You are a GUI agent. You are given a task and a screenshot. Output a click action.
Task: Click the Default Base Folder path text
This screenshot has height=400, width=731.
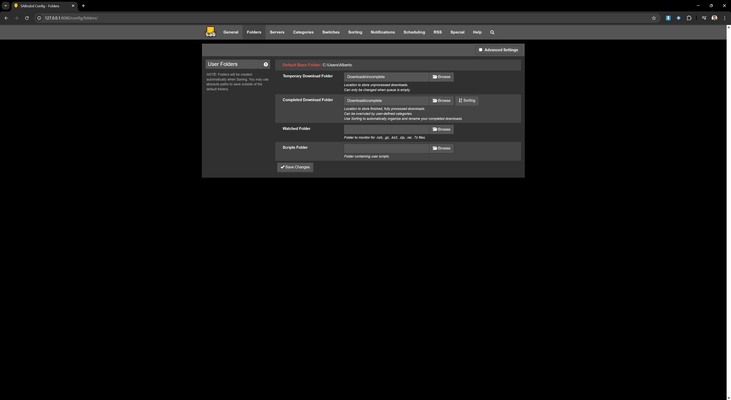tap(338, 65)
